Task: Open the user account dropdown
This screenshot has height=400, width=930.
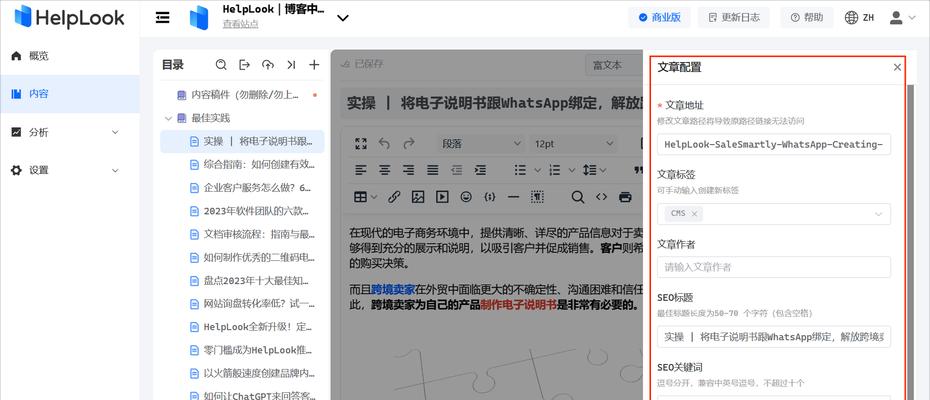Action: [903, 18]
